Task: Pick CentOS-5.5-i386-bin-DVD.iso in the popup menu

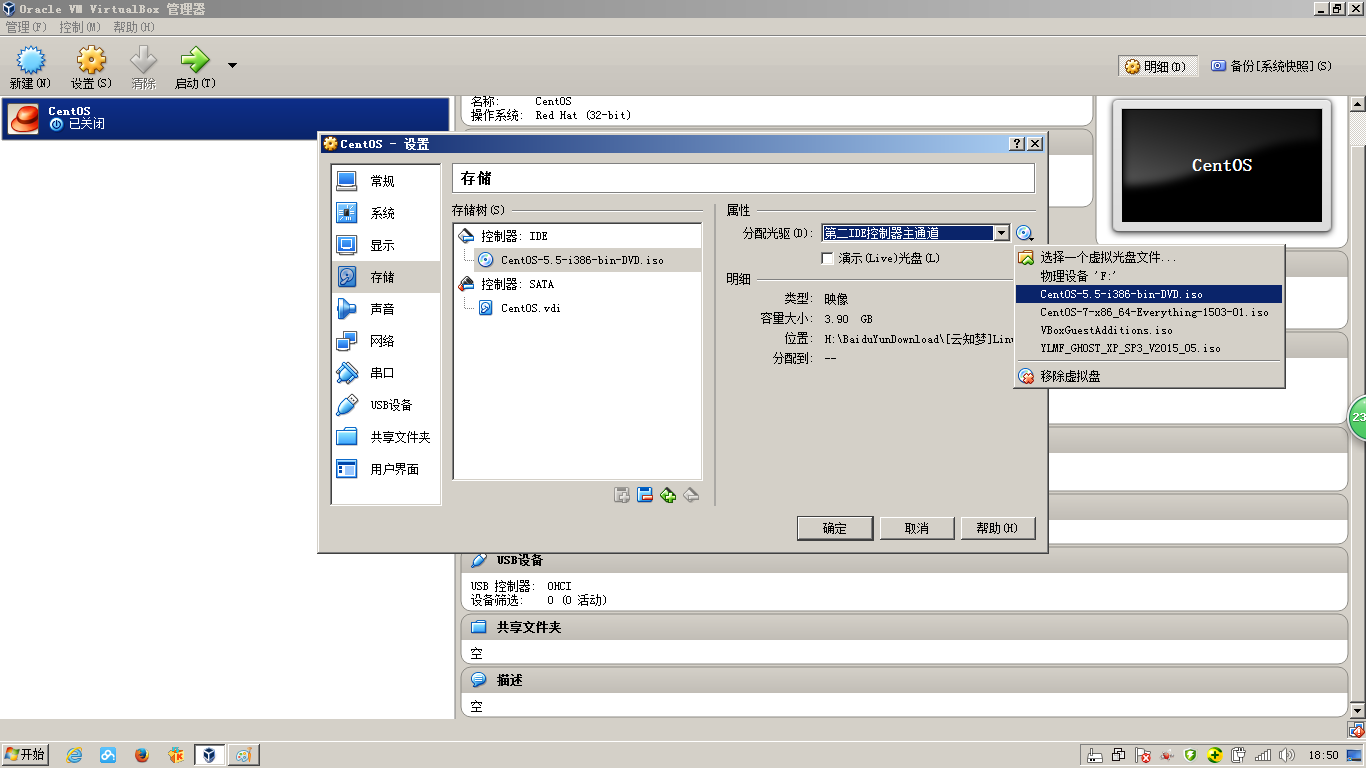Action: coord(1148,294)
